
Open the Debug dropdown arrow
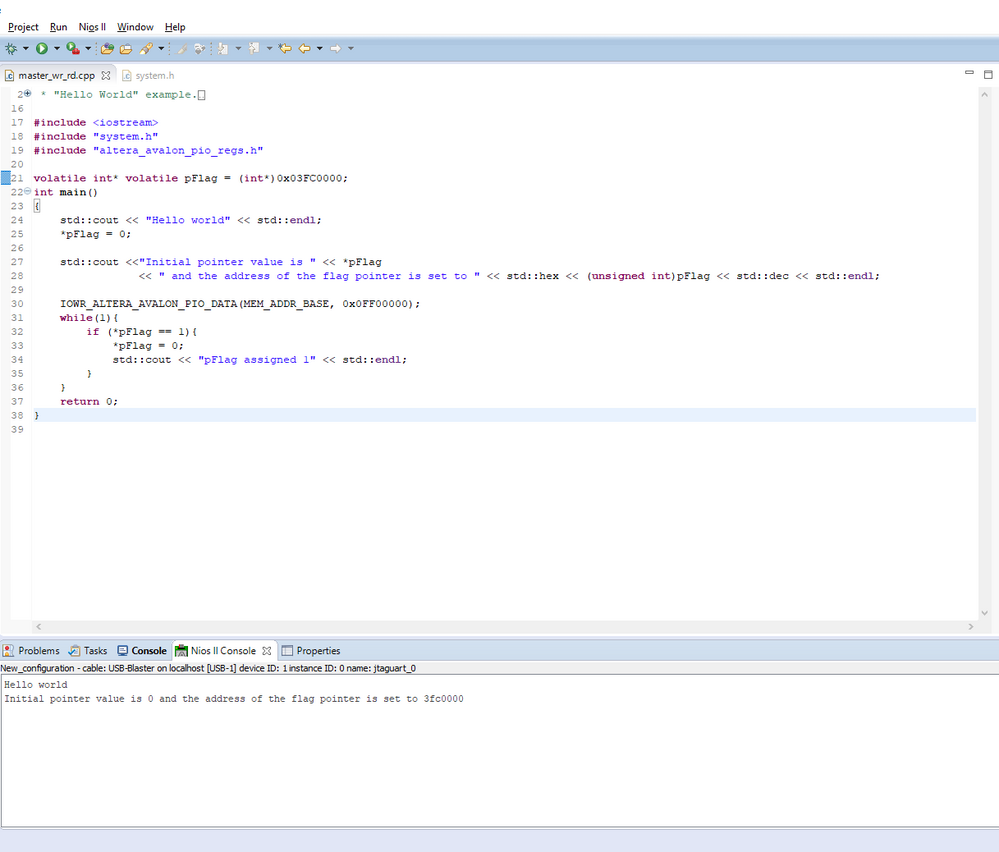tap(25, 48)
